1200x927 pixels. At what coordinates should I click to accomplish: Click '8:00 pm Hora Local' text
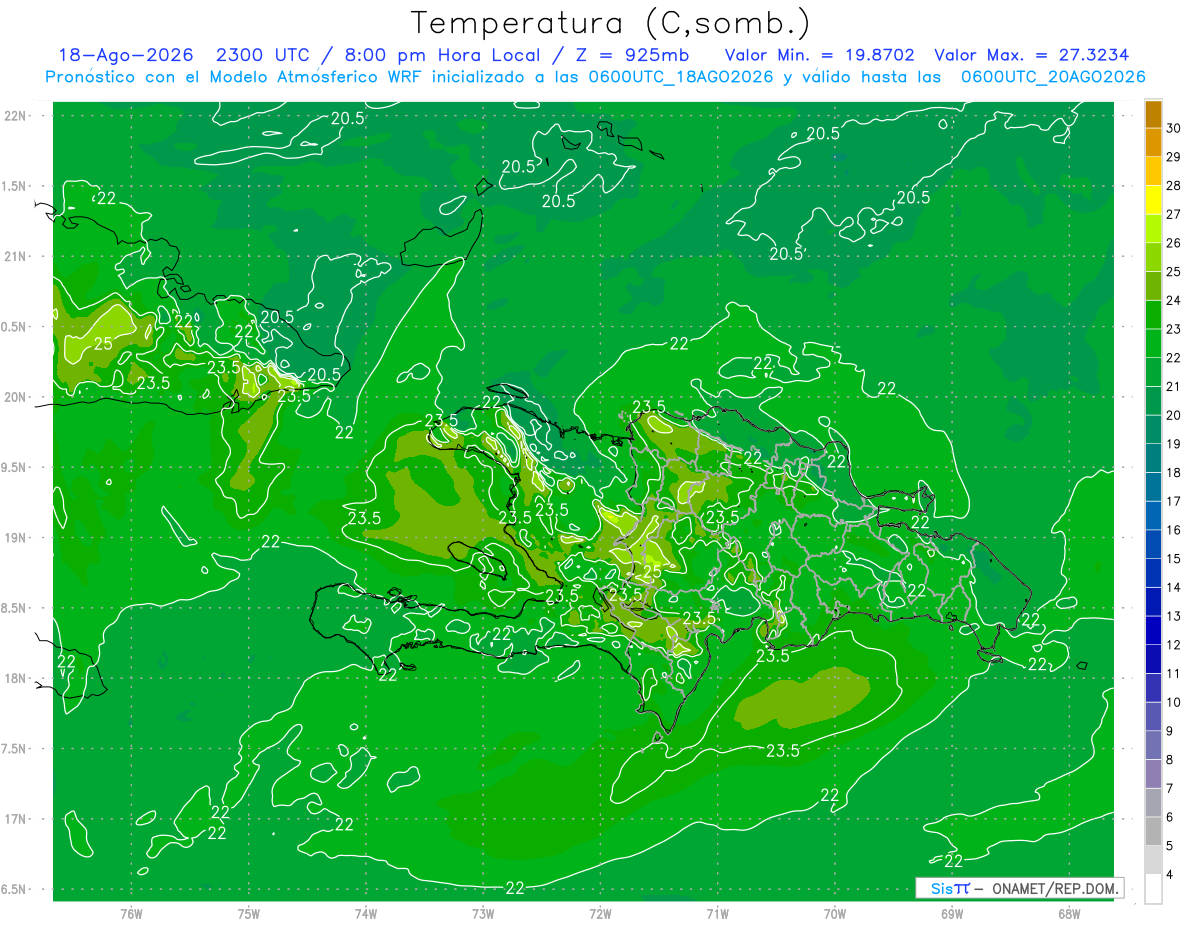[x=442, y=55]
